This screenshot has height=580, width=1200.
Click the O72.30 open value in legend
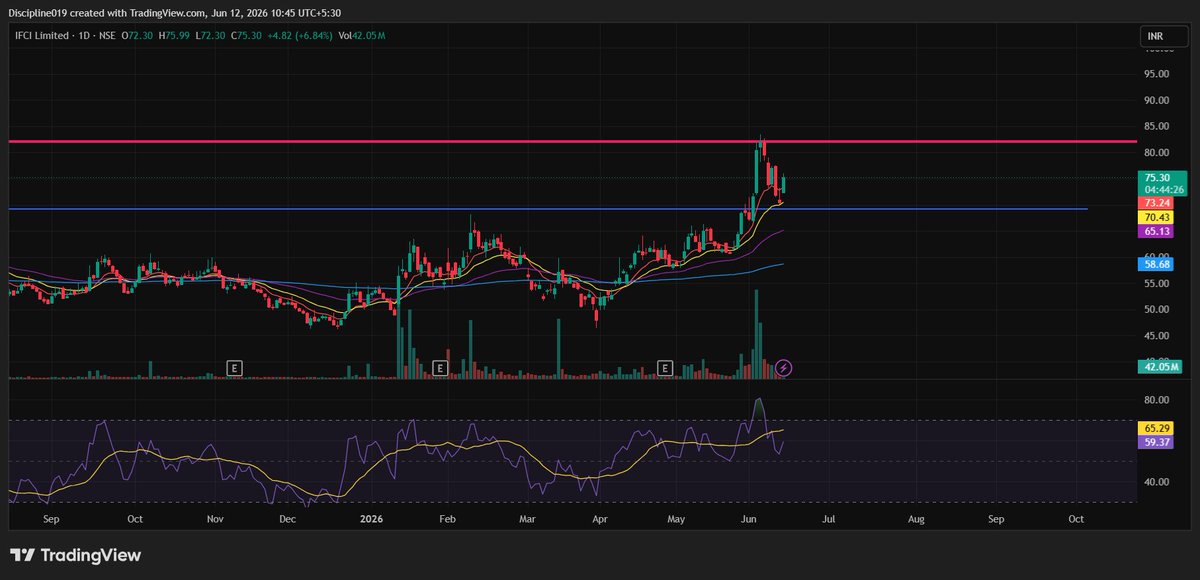[137, 35]
